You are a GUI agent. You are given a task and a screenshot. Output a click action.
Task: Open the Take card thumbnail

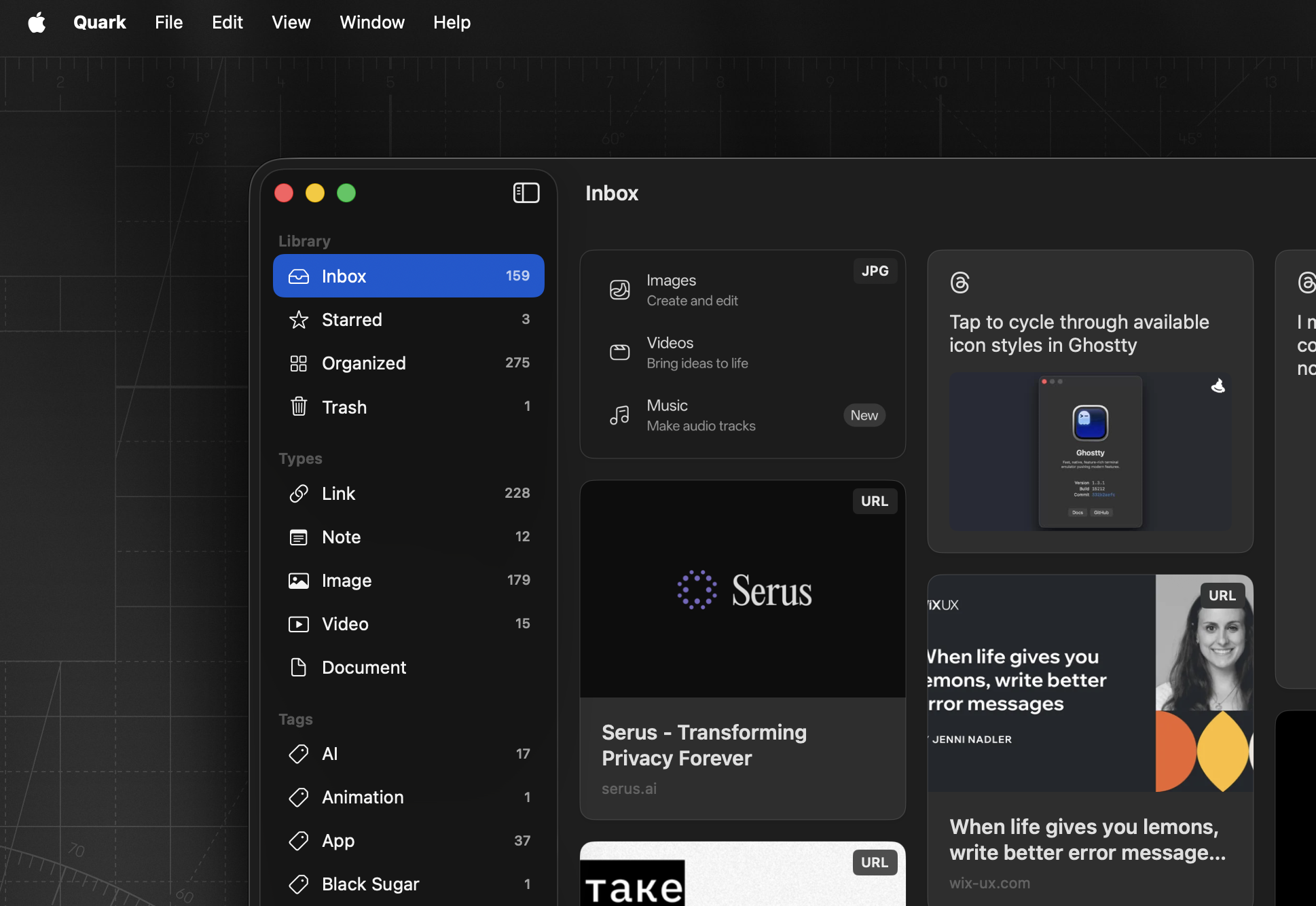[x=743, y=874]
